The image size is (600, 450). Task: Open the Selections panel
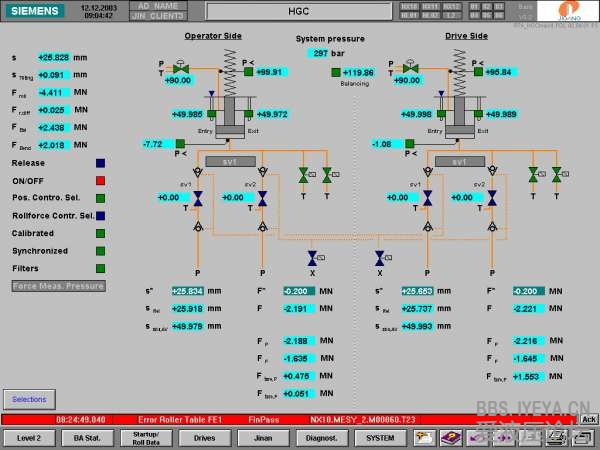(x=29, y=399)
